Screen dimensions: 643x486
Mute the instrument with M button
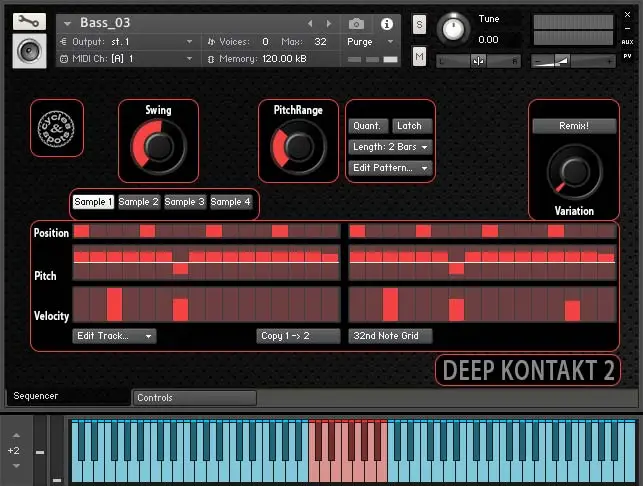(x=419, y=57)
